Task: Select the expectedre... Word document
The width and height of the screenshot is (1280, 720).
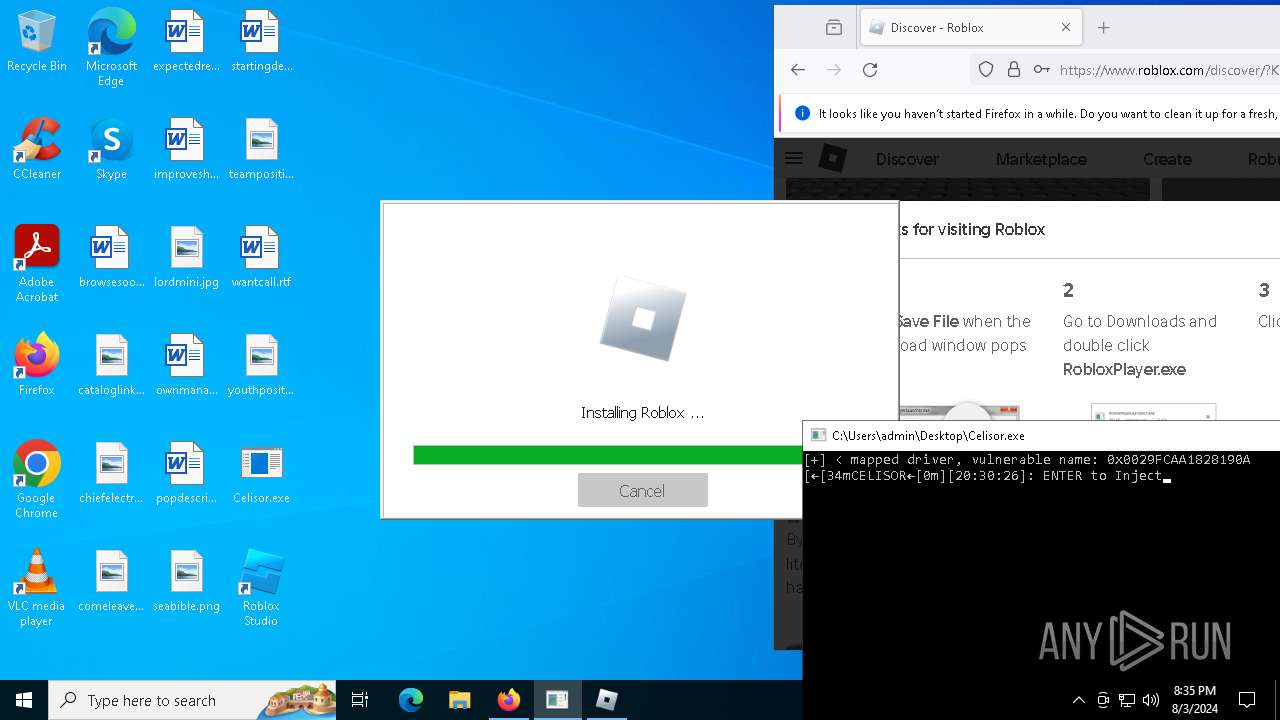Action: [186, 42]
